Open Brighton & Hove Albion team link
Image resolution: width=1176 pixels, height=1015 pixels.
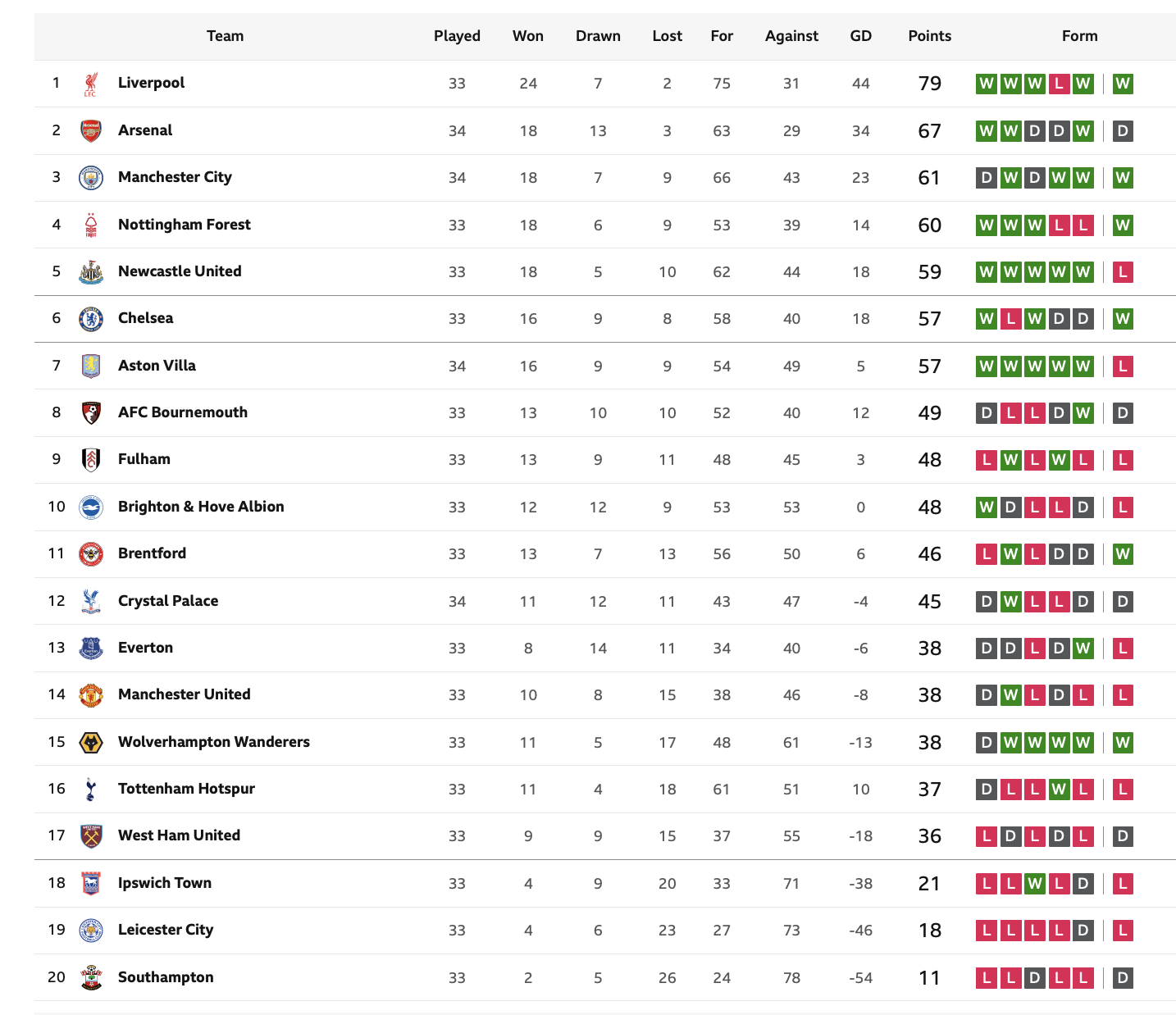point(201,507)
